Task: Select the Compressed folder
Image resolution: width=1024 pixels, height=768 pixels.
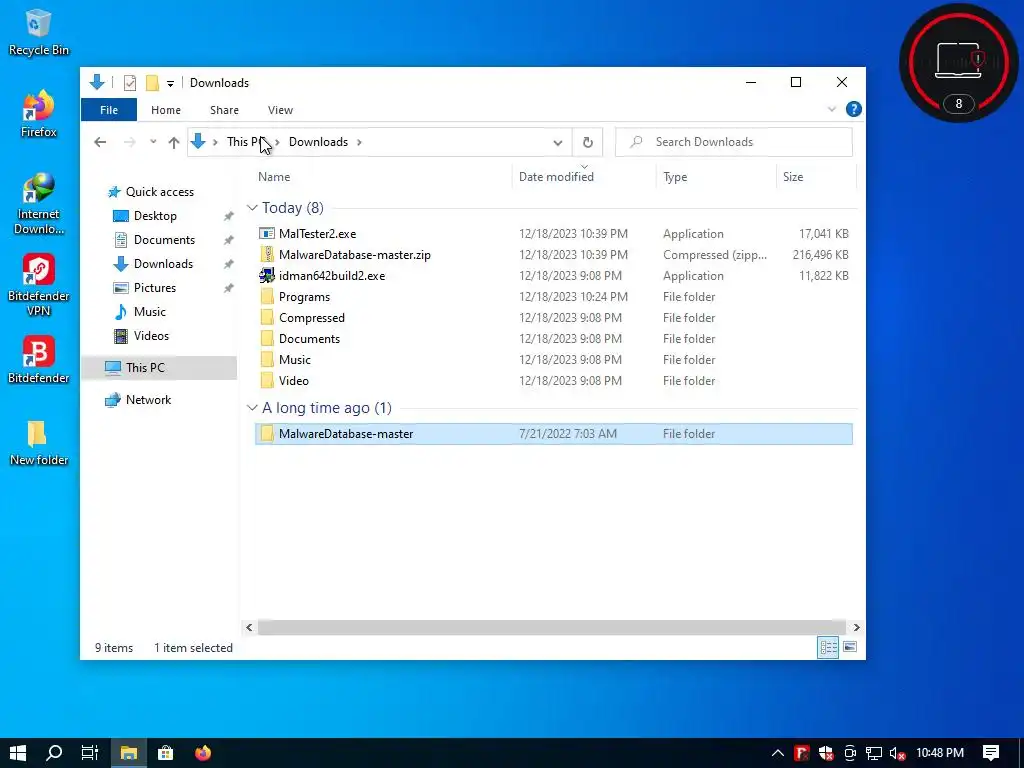Action: coord(553,317)
